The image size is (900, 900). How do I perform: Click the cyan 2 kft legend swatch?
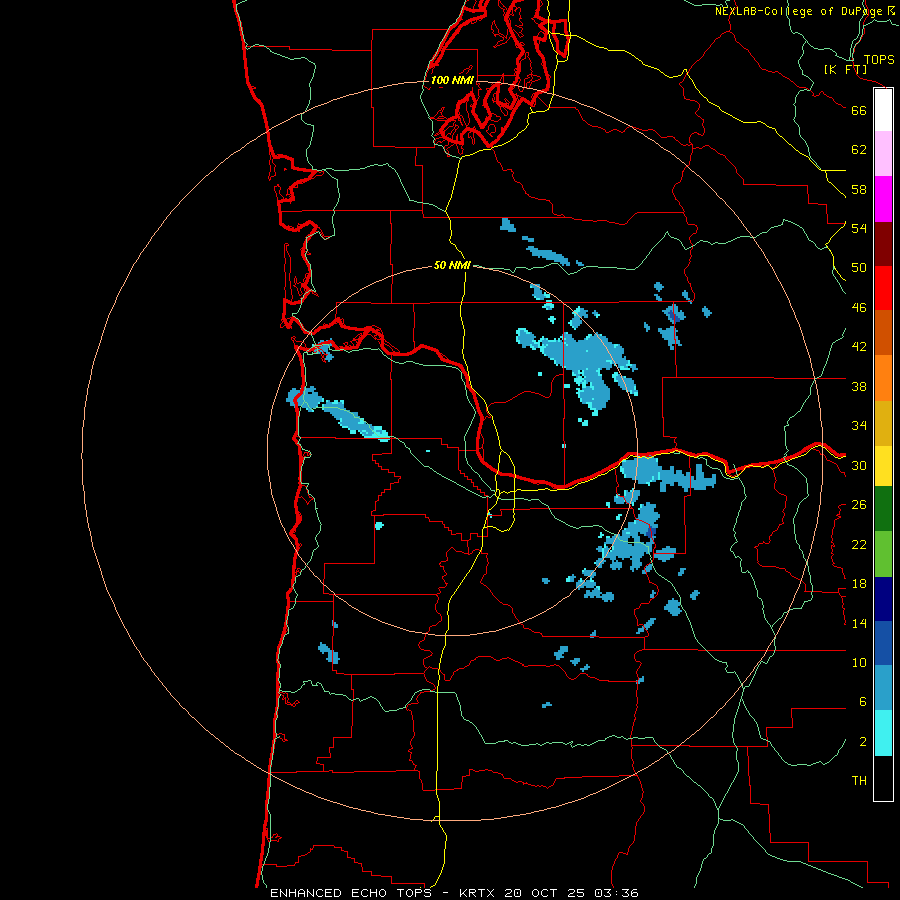883,733
